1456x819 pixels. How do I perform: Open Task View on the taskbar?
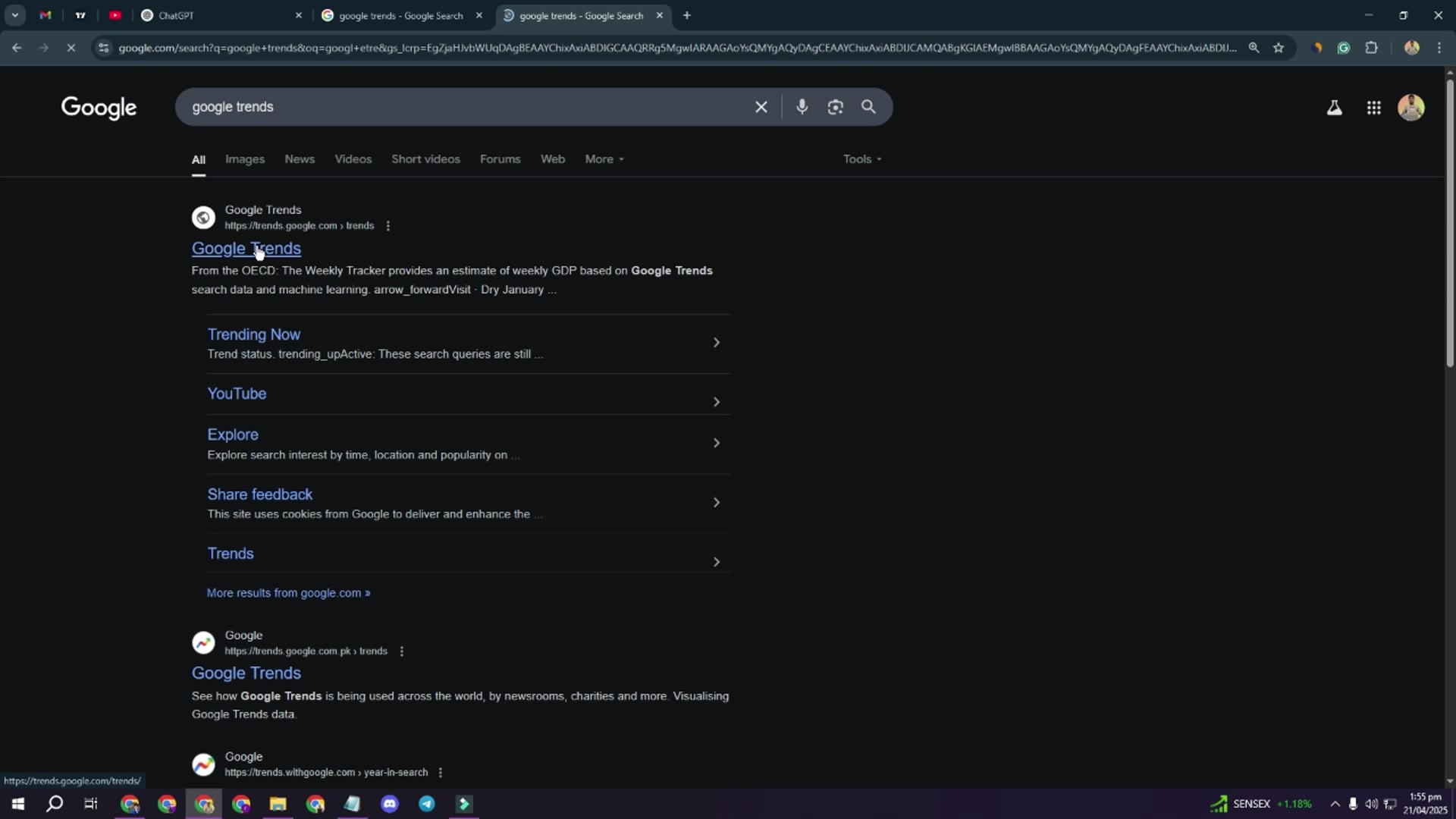91,804
